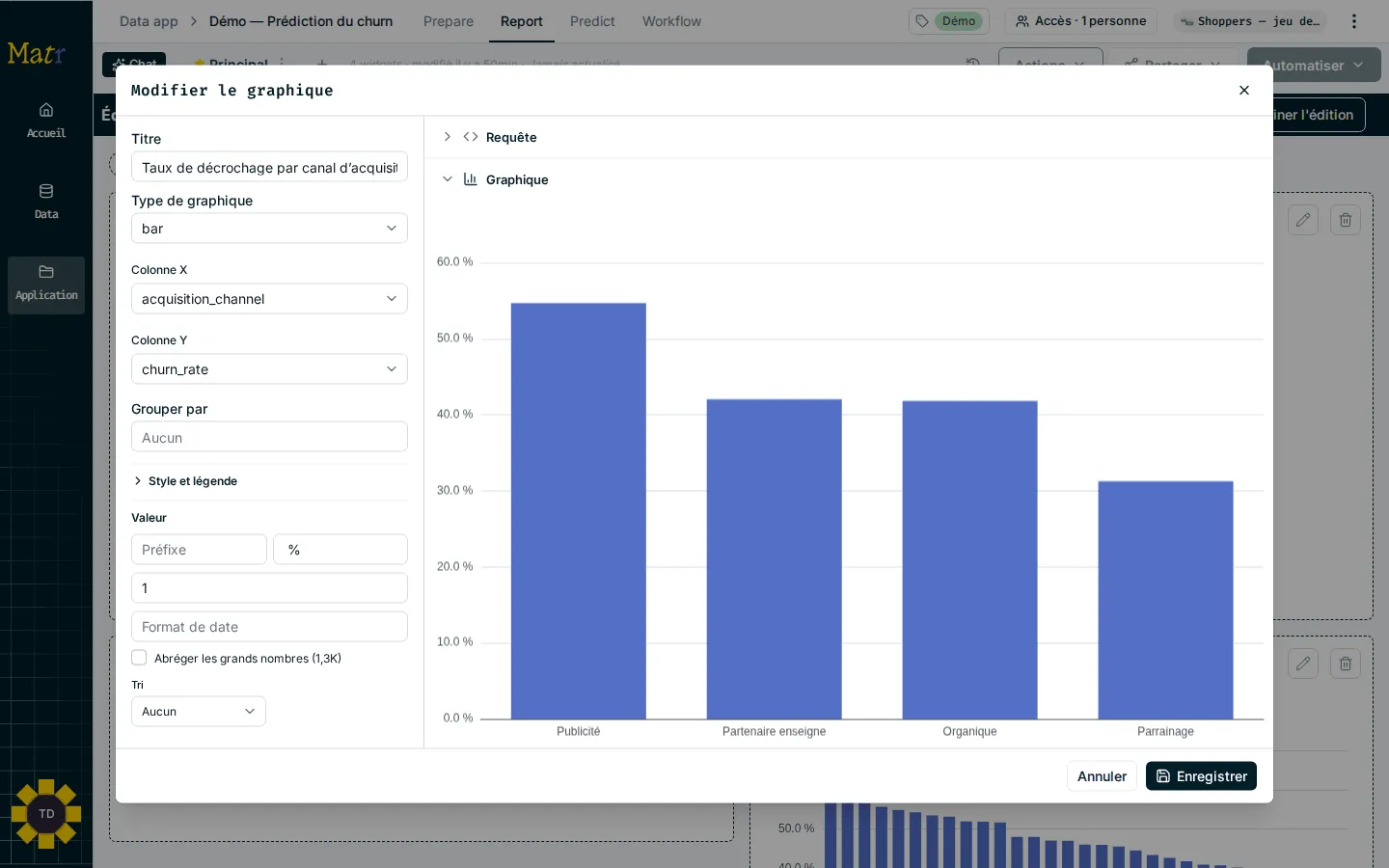Image resolution: width=1389 pixels, height=868 pixels.
Task: Click the Enregistrer button
Action: [x=1202, y=776]
